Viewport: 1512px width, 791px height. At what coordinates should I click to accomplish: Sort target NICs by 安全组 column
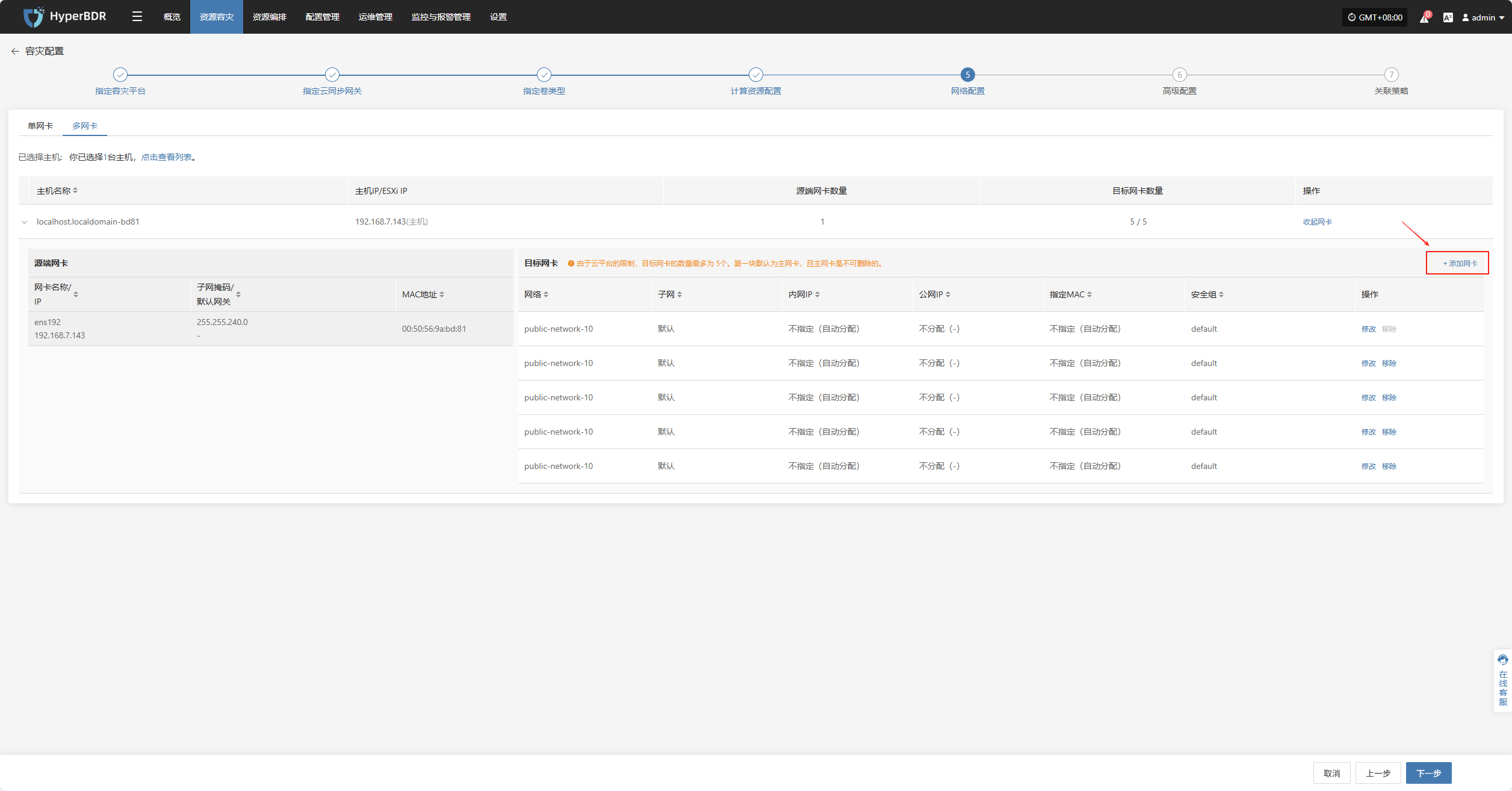click(x=1221, y=294)
